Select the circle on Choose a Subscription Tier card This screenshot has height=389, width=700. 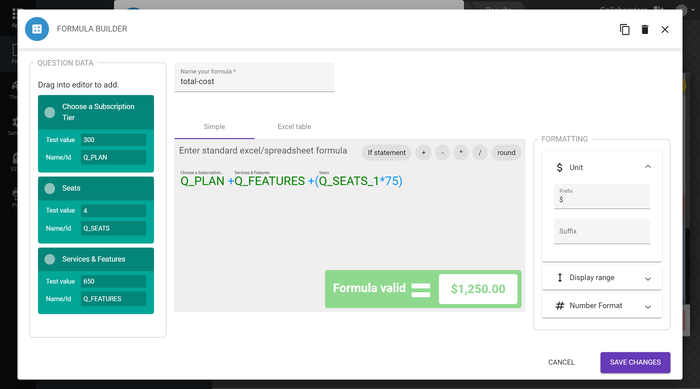[x=50, y=112]
